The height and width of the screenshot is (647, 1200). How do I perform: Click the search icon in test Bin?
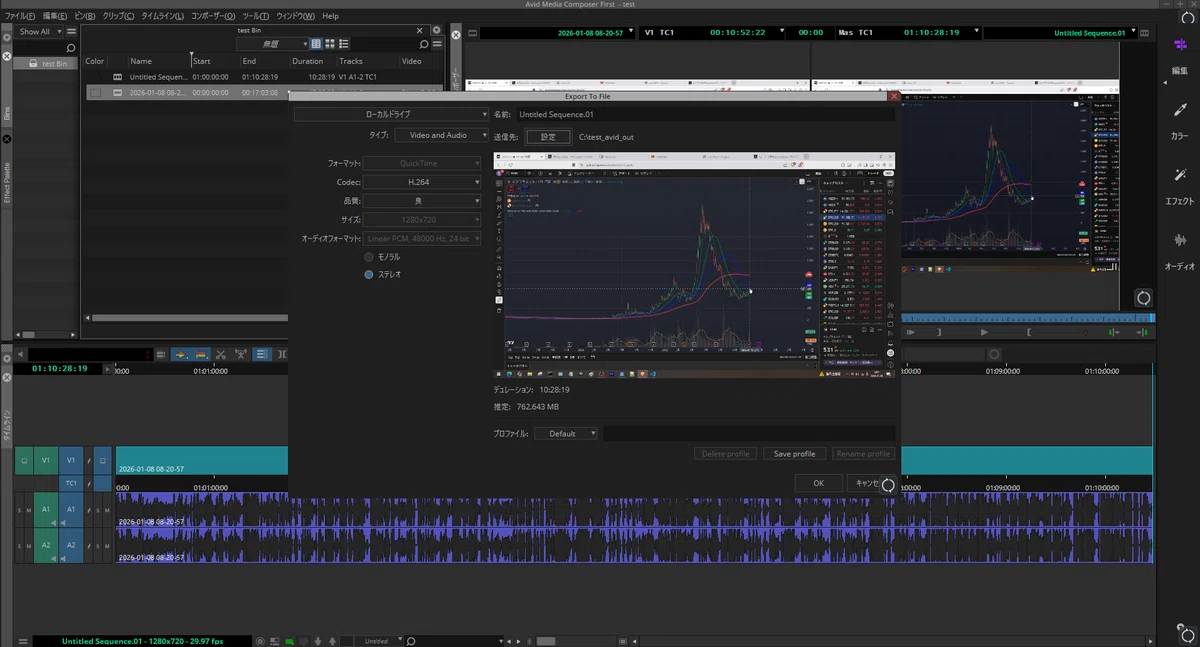(x=424, y=44)
